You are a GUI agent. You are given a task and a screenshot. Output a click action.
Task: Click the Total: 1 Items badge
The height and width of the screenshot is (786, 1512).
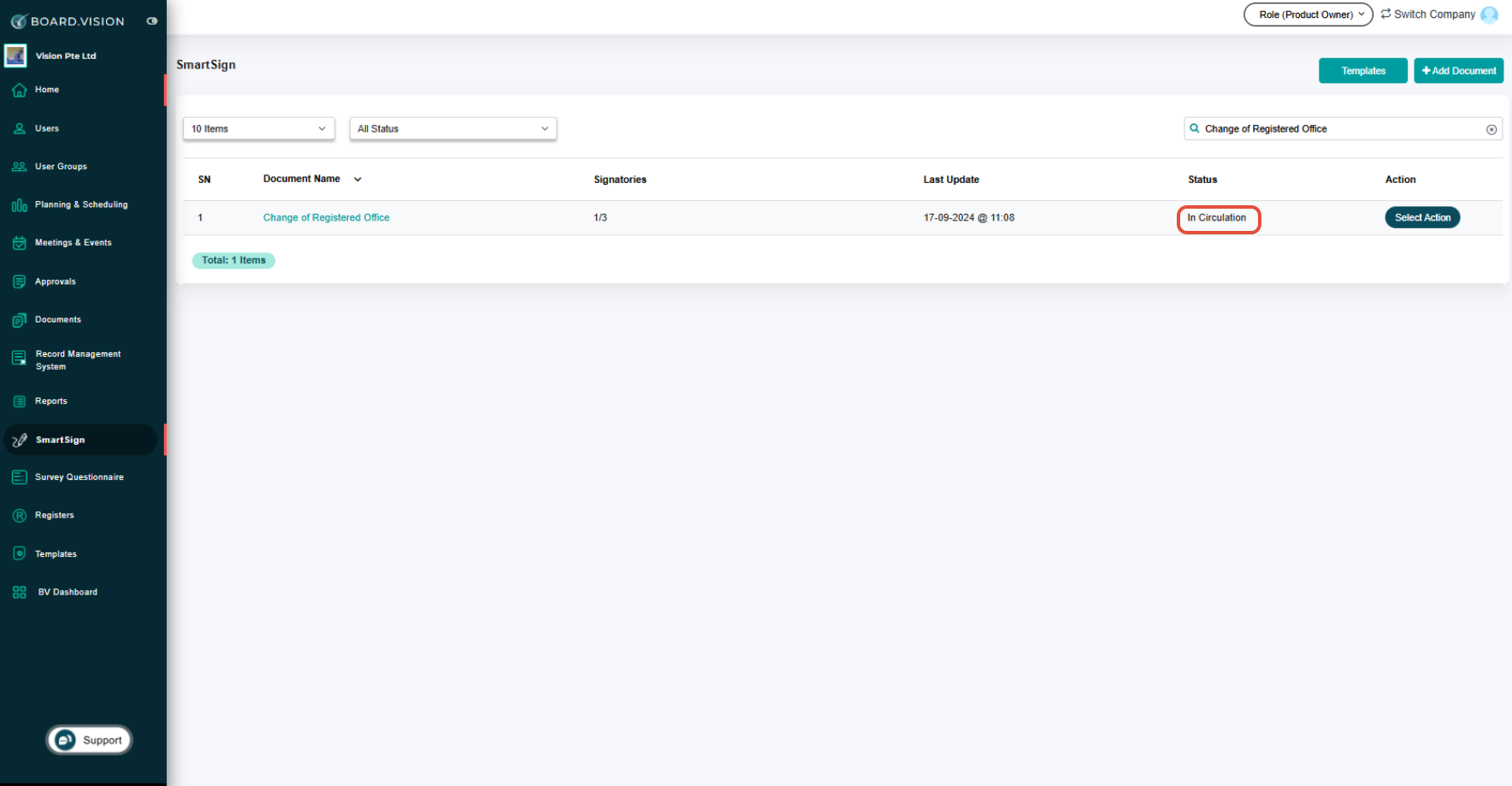pyautogui.click(x=233, y=261)
